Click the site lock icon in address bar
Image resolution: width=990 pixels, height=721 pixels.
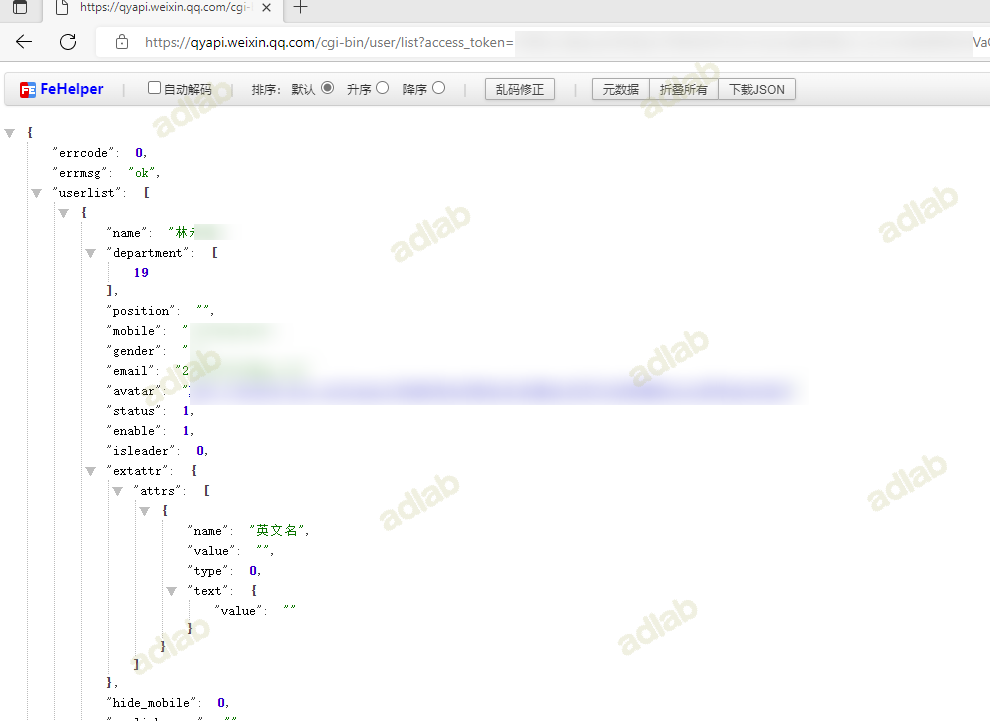[x=122, y=42]
